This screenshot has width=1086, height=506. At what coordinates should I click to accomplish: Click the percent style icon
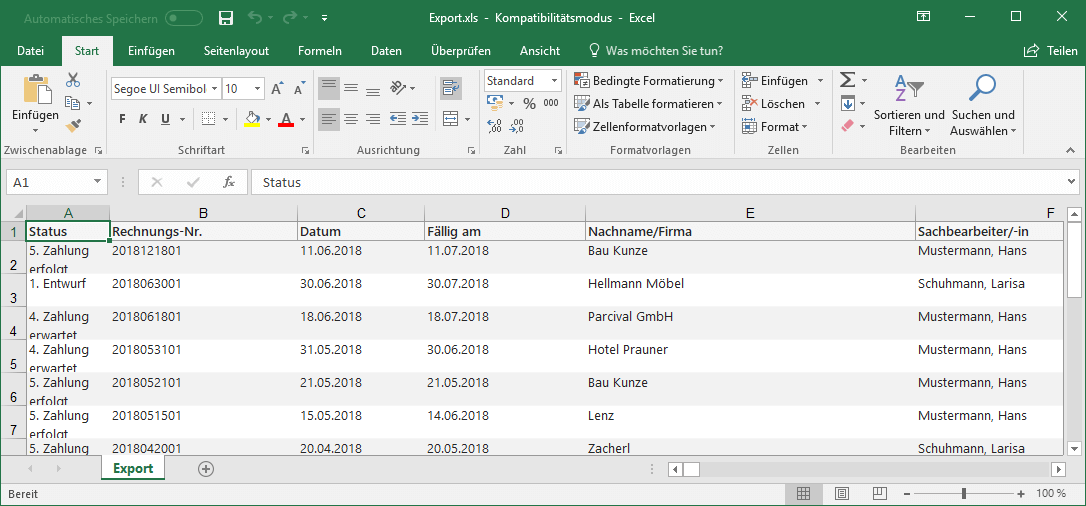coord(529,104)
